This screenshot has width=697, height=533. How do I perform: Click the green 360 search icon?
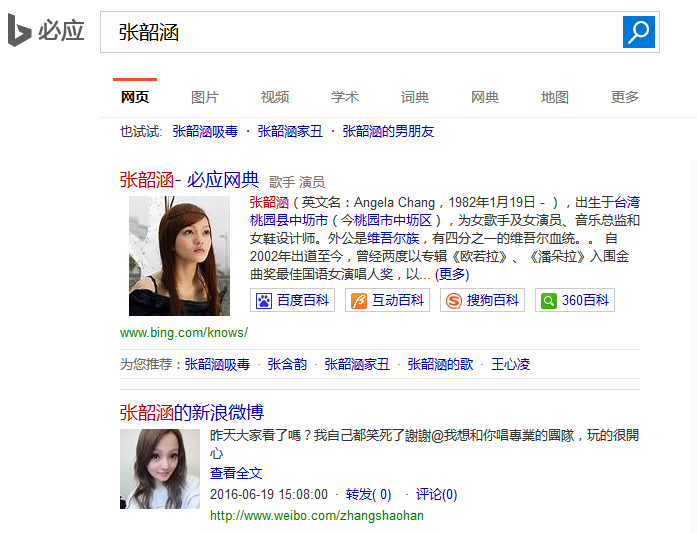coord(549,301)
